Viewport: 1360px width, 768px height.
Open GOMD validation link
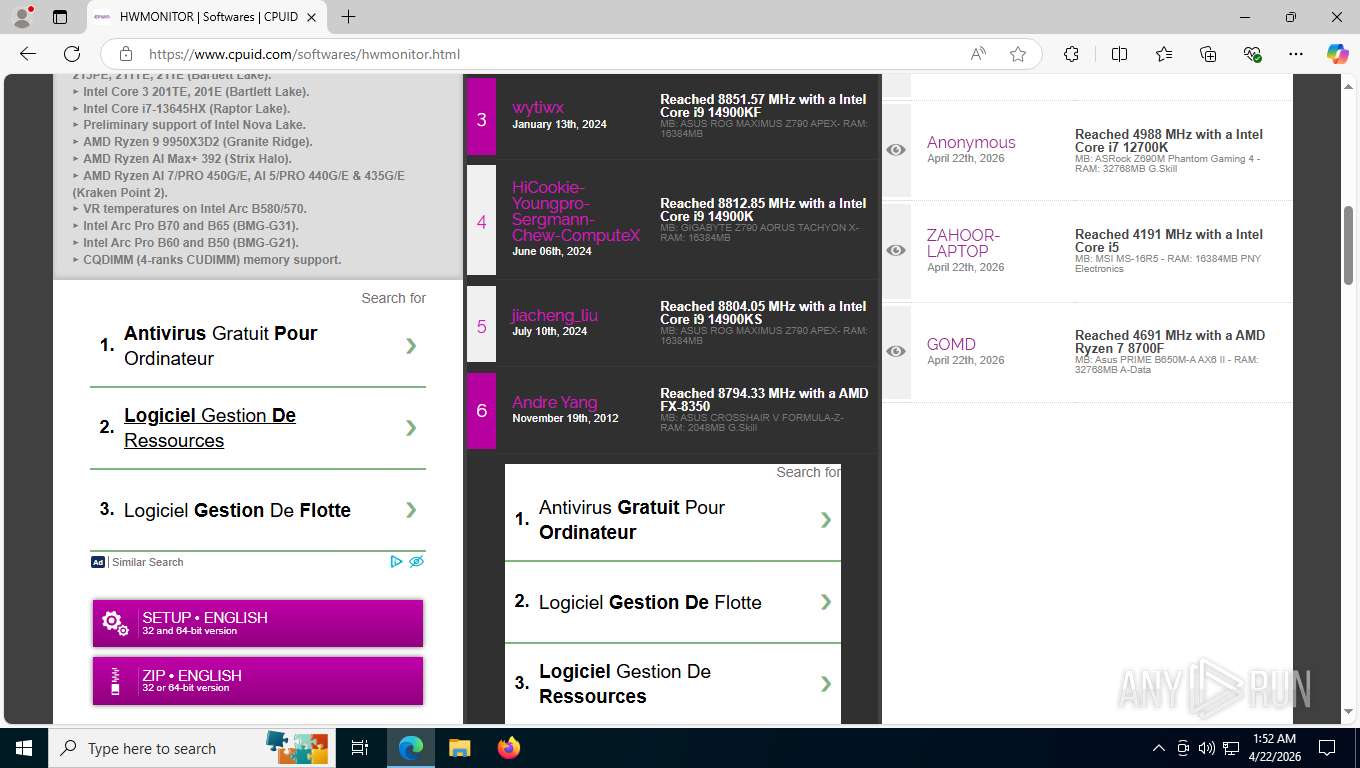[951, 344]
